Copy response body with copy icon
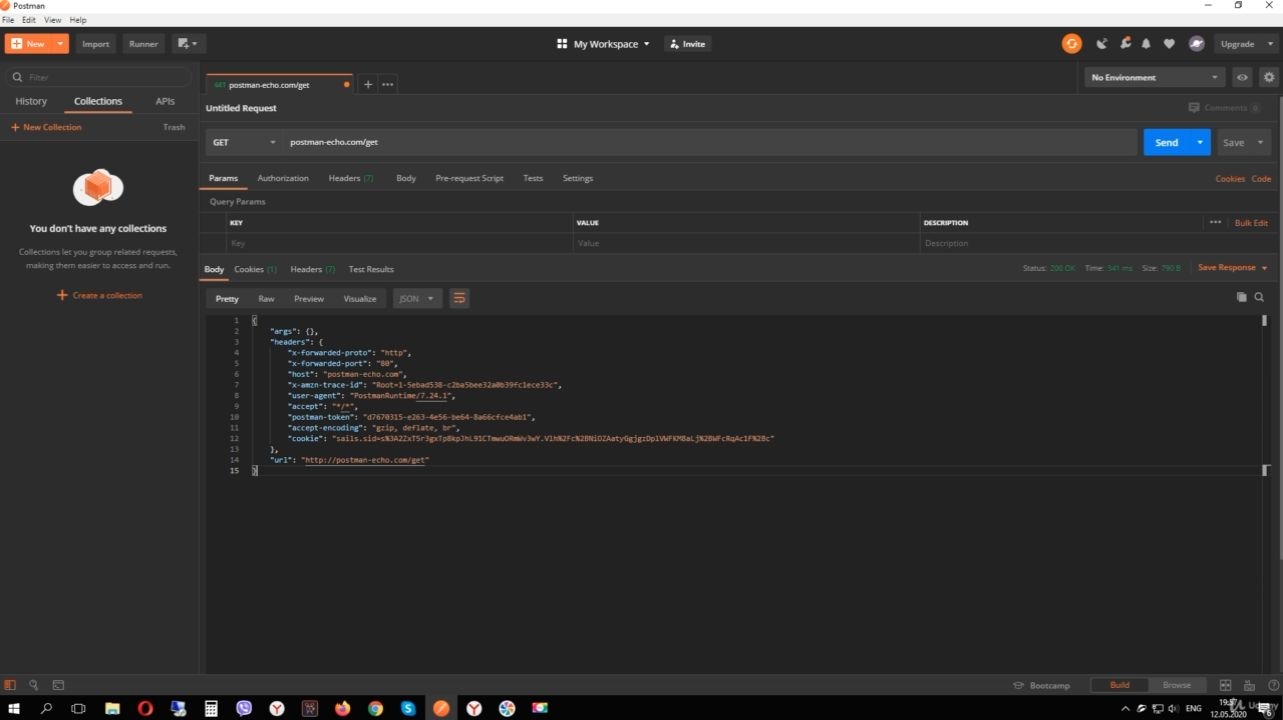1283x720 pixels. [x=1242, y=297]
